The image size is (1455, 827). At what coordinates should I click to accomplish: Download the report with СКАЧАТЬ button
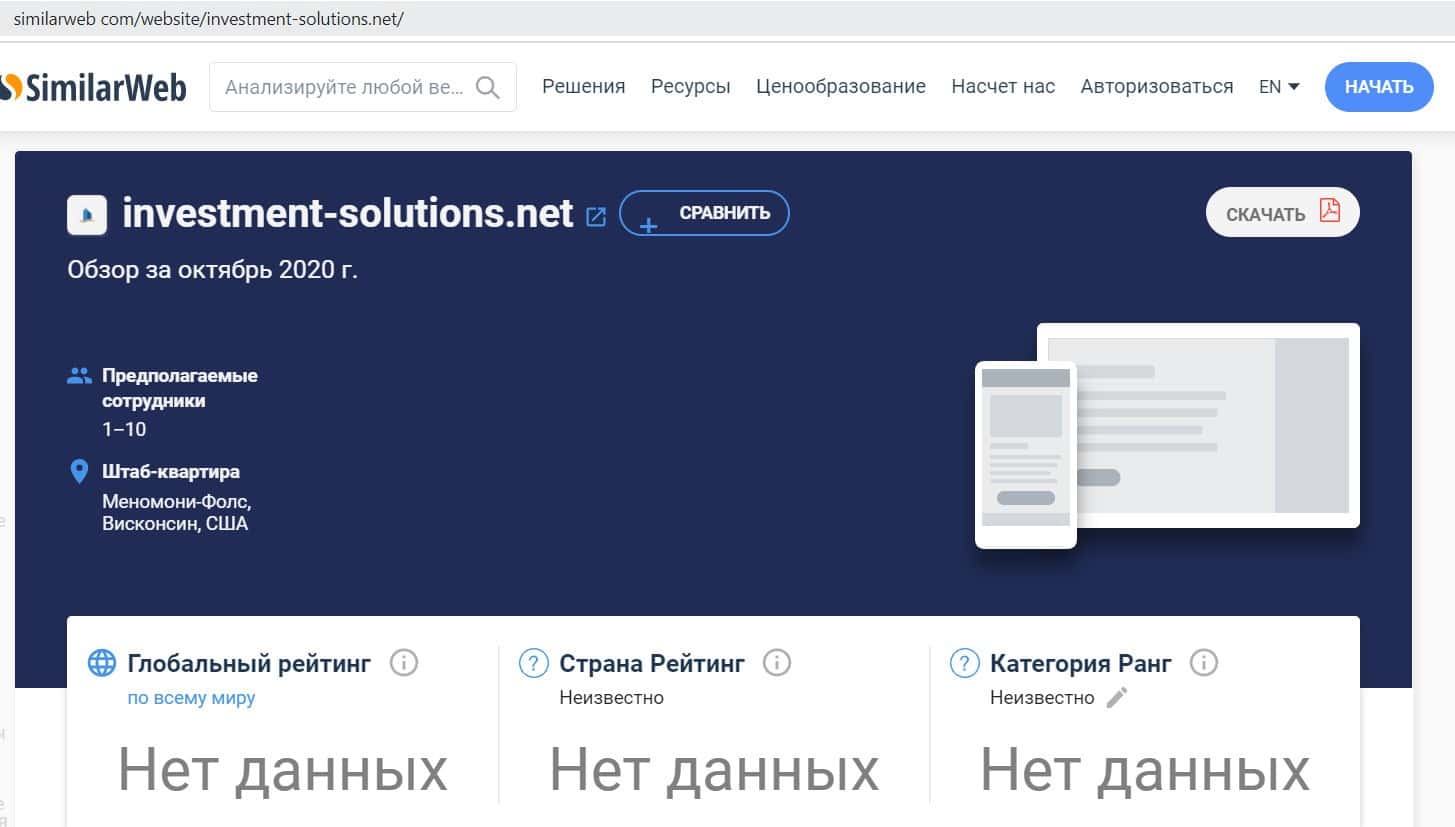[1283, 212]
